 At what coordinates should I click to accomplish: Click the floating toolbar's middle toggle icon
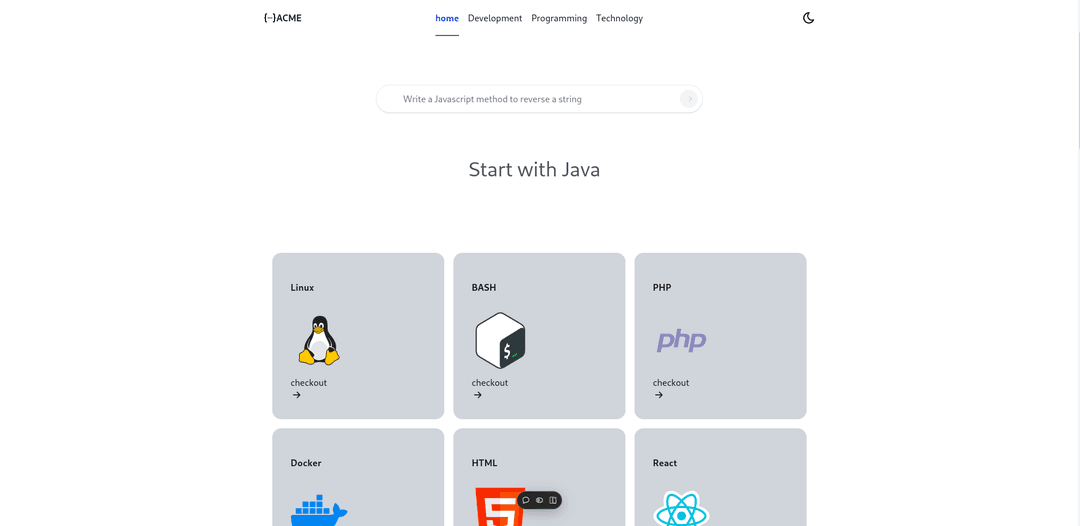pos(539,501)
